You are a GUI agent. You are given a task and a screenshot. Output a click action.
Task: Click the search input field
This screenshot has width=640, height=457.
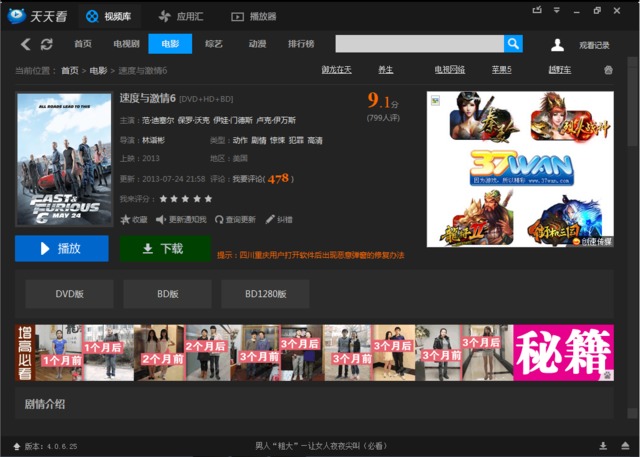pyautogui.click(x=419, y=44)
